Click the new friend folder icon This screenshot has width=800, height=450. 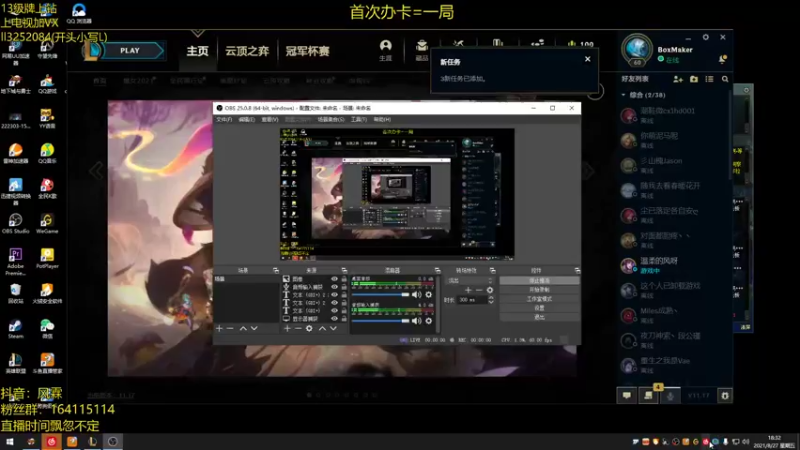(694, 79)
